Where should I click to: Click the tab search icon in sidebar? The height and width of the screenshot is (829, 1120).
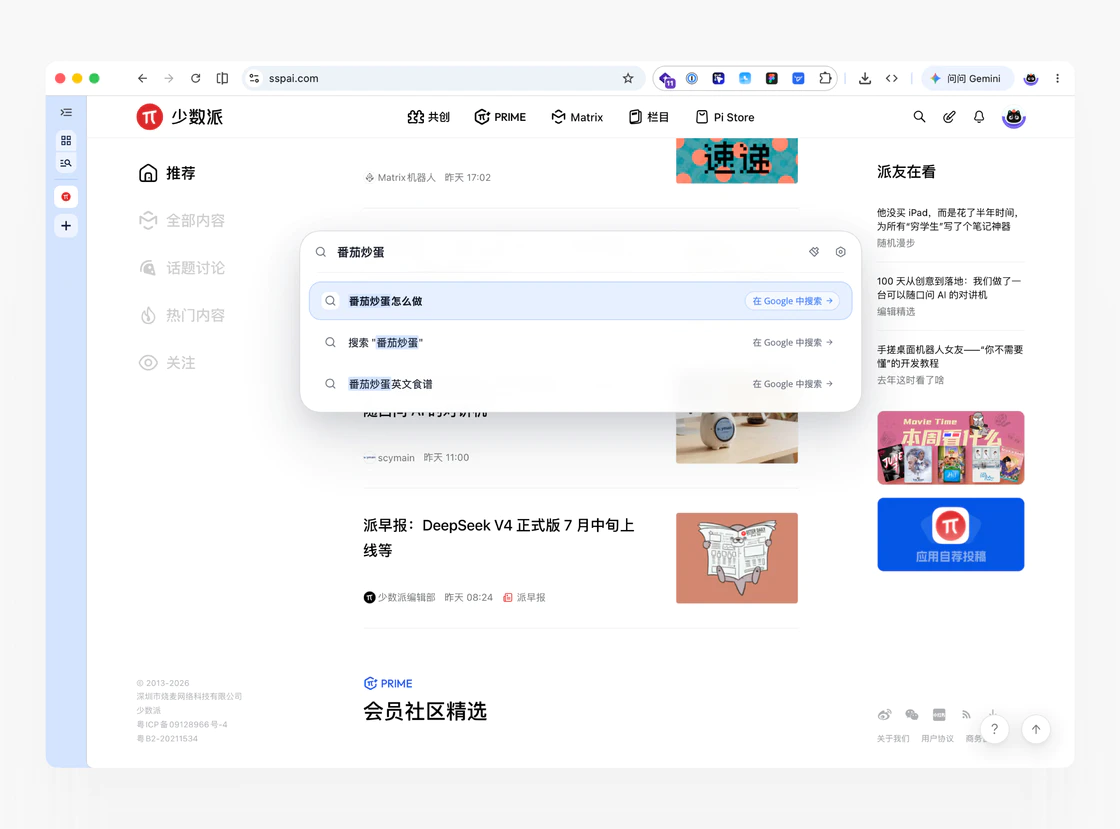(x=66, y=164)
